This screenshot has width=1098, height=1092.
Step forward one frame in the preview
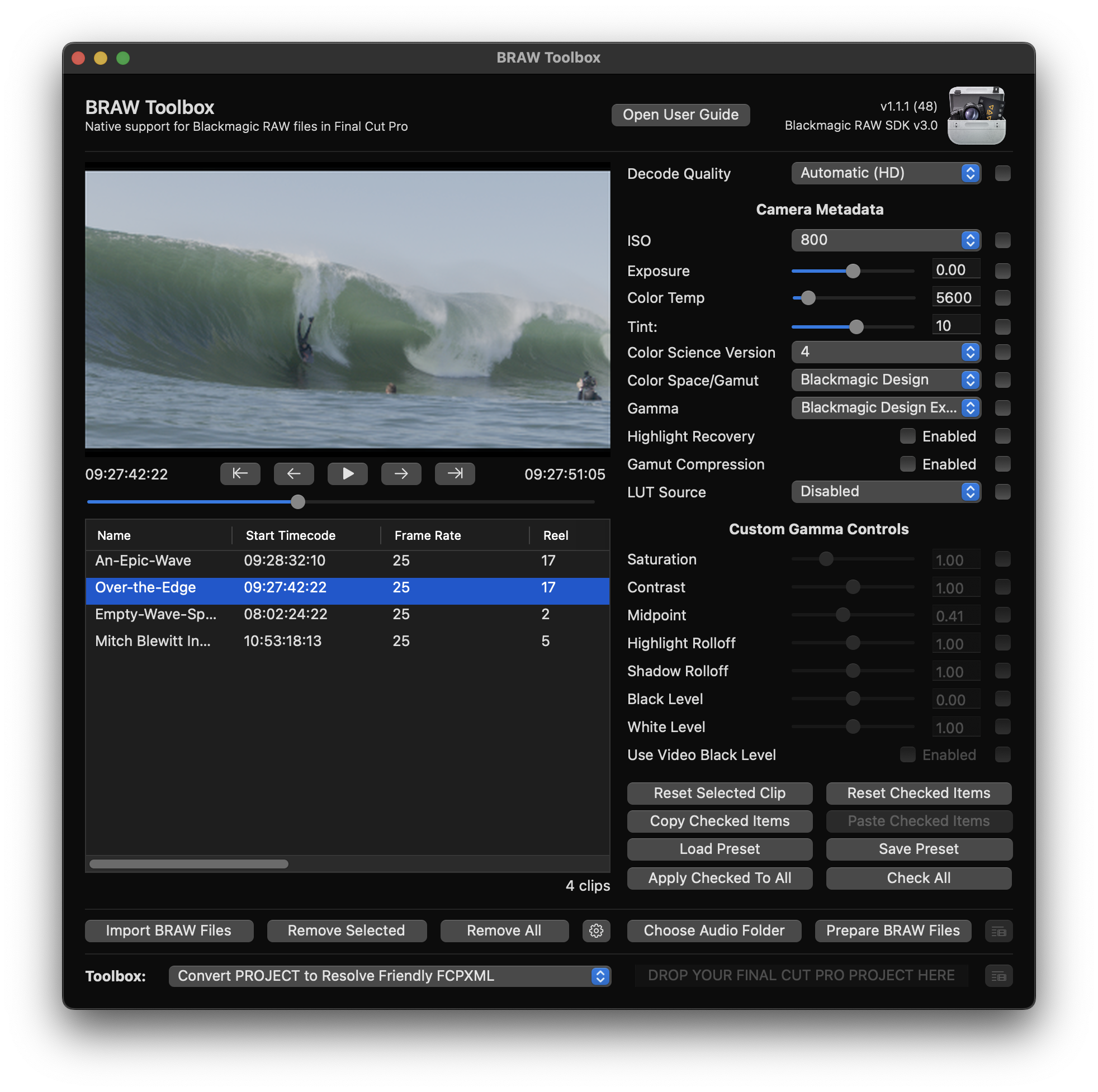(401, 473)
